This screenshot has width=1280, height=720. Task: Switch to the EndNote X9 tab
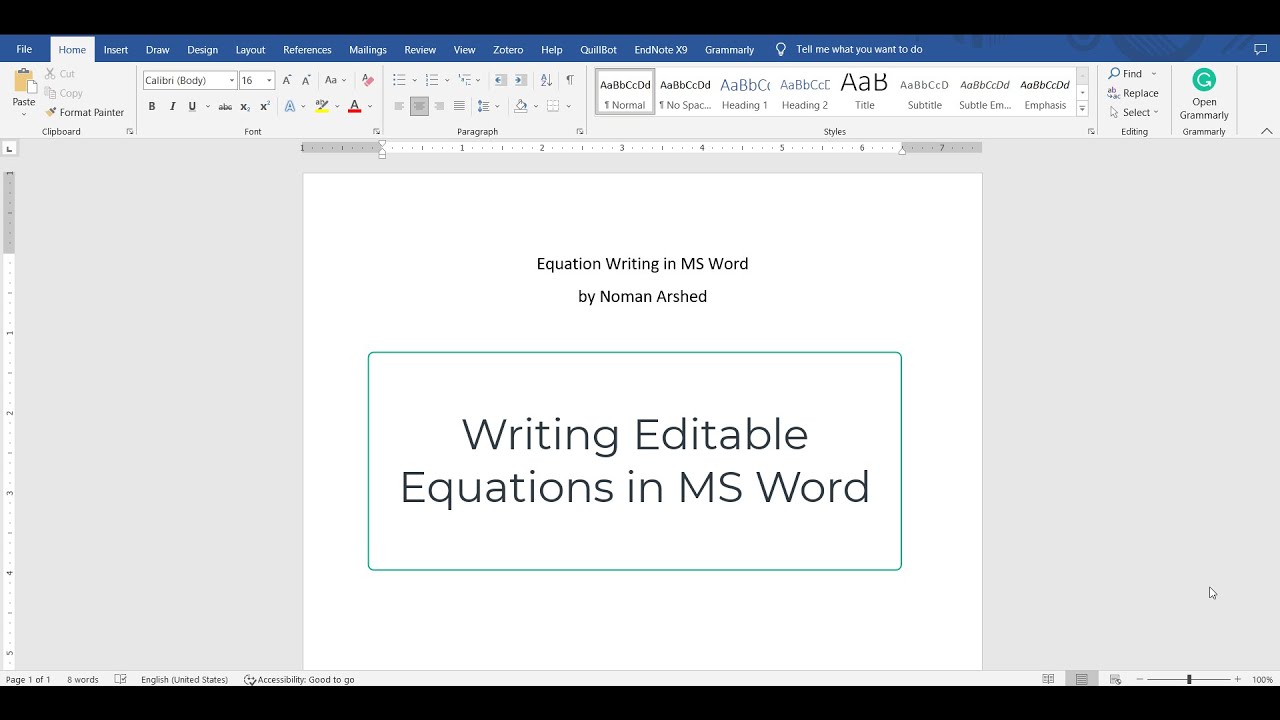(661, 50)
